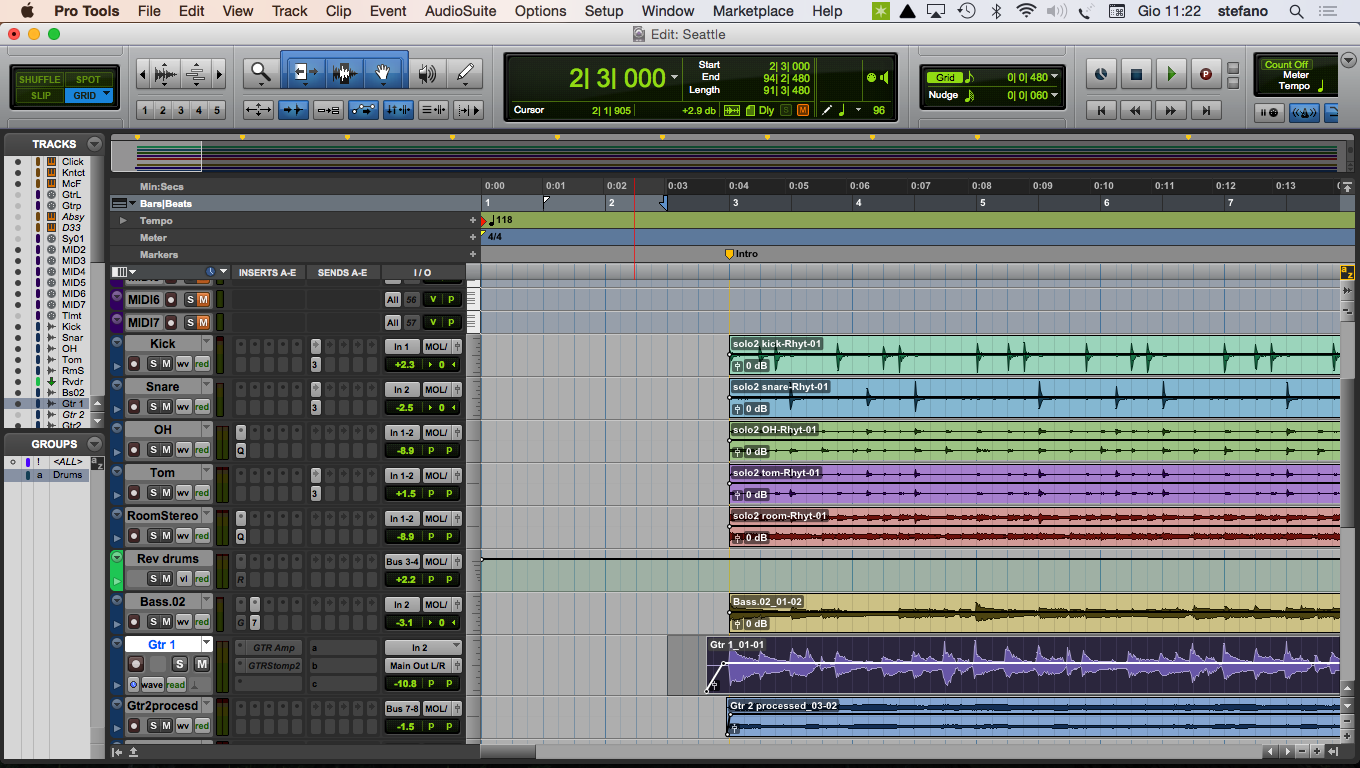The image size is (1360, 768).
Task: Stop playback in the transport
Action: [1136, 74]
